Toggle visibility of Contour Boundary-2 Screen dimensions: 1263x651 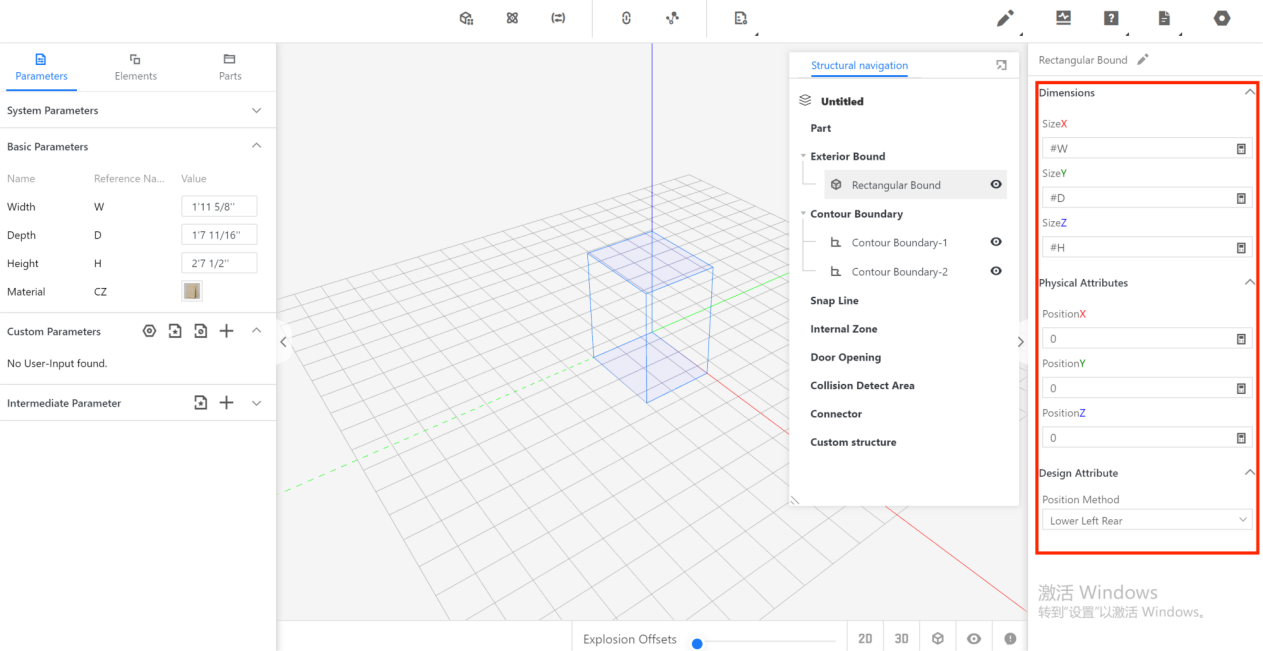[996, 271]
